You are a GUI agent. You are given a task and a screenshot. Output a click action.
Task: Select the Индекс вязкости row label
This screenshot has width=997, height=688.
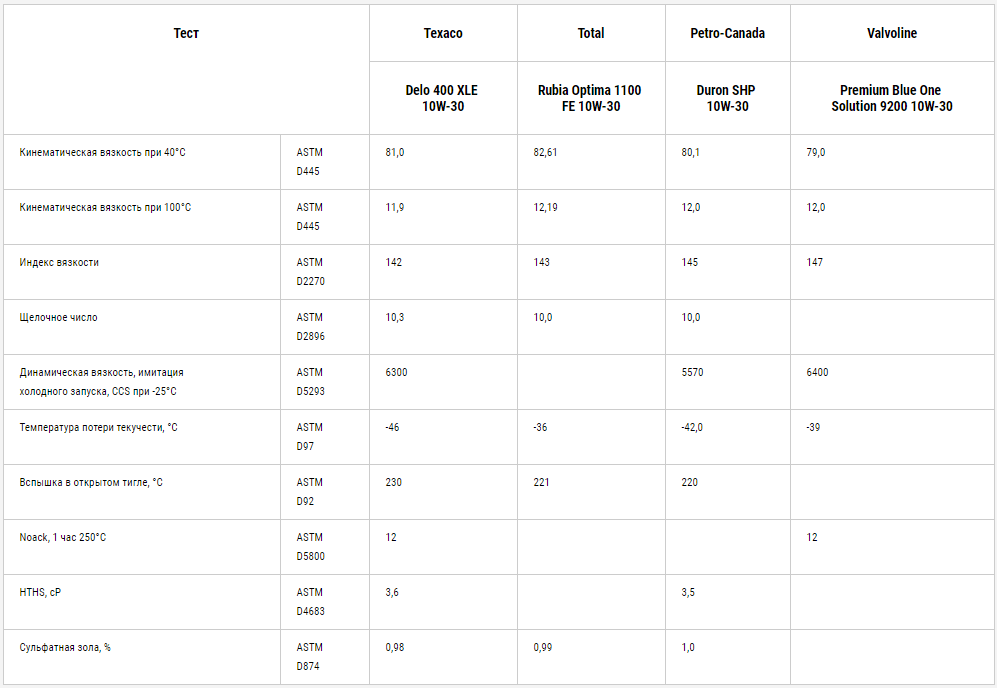pyautogui.click(x=59, y=263)
